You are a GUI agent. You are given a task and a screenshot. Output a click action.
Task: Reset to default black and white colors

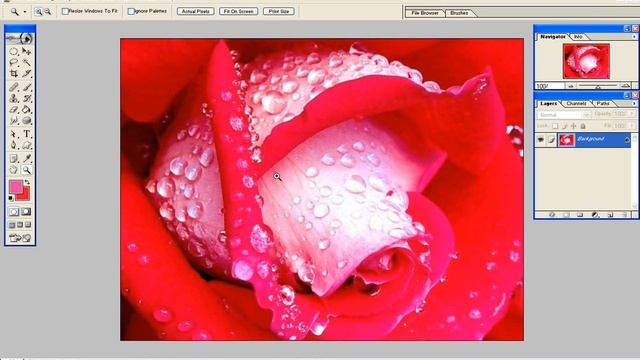point(11,198)
